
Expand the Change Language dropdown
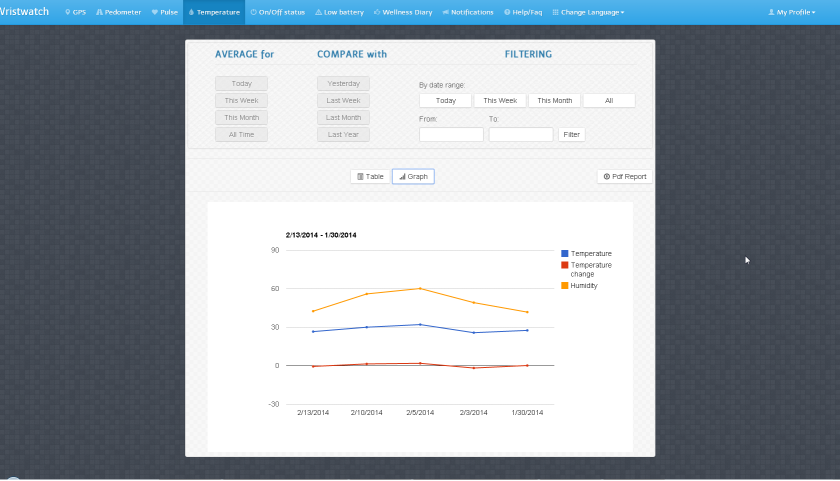coord(588,12)
